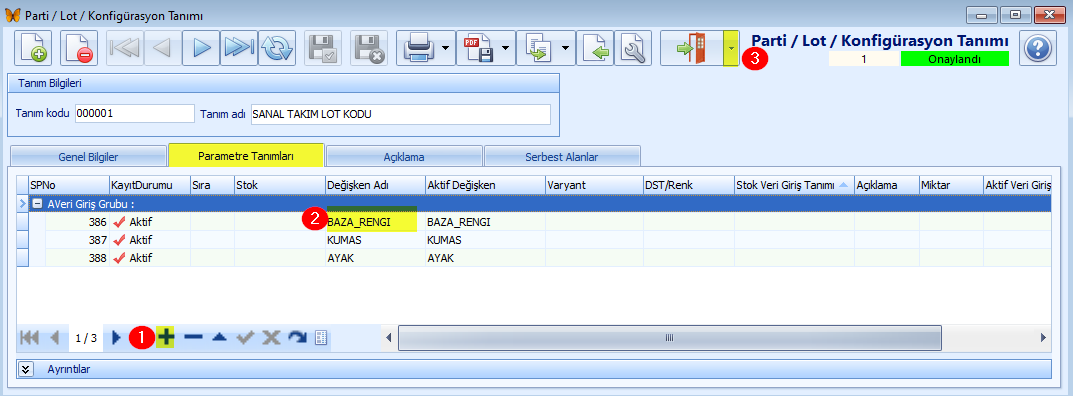
Task: Open the copy documents dropdown arrow
Action: coord(565,48)
